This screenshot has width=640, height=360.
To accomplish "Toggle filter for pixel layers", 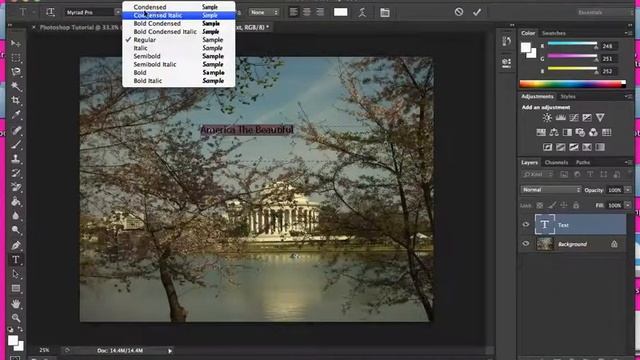I will 564,174.
